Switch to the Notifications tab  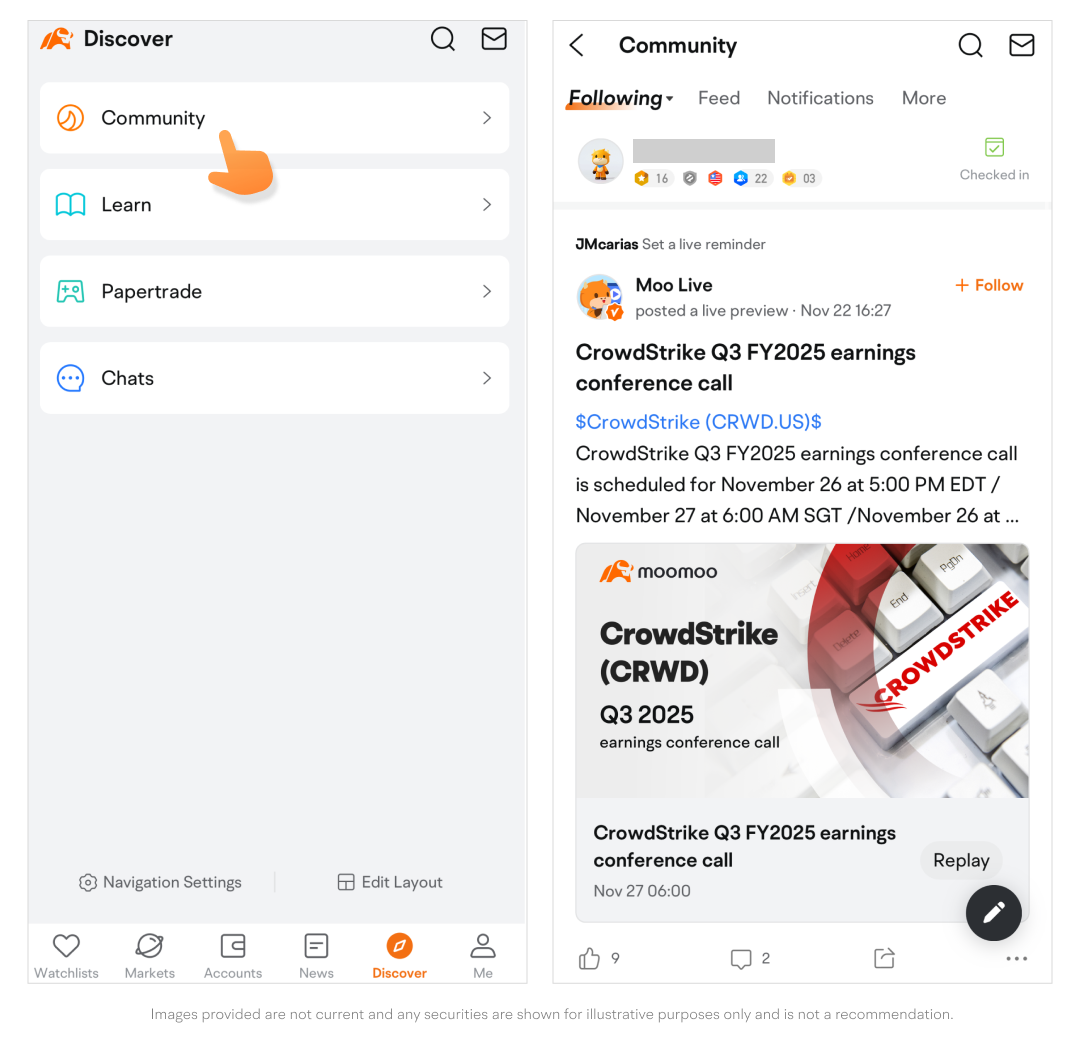tap(820, 98)
